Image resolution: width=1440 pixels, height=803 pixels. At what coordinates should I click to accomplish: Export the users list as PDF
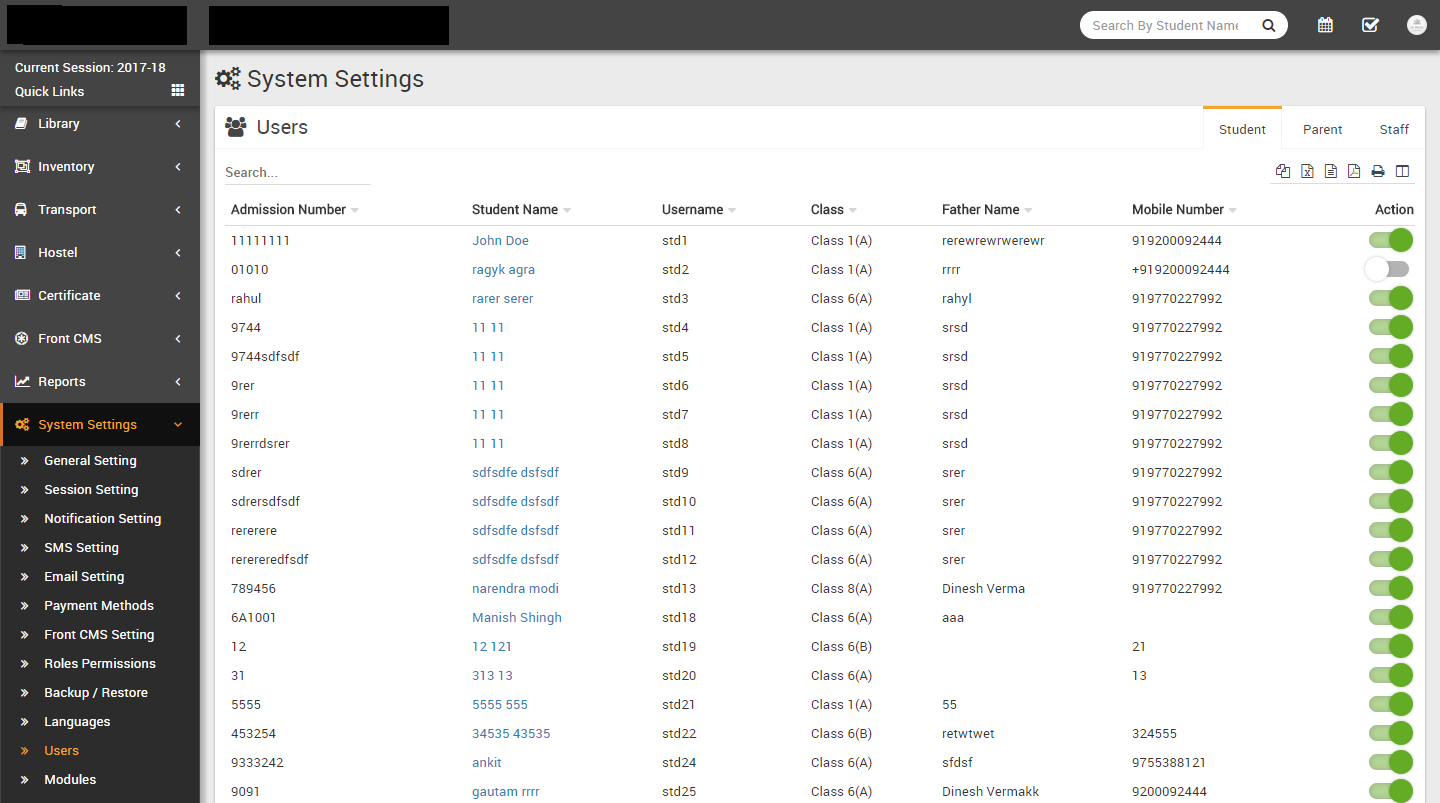(1354, 171)
